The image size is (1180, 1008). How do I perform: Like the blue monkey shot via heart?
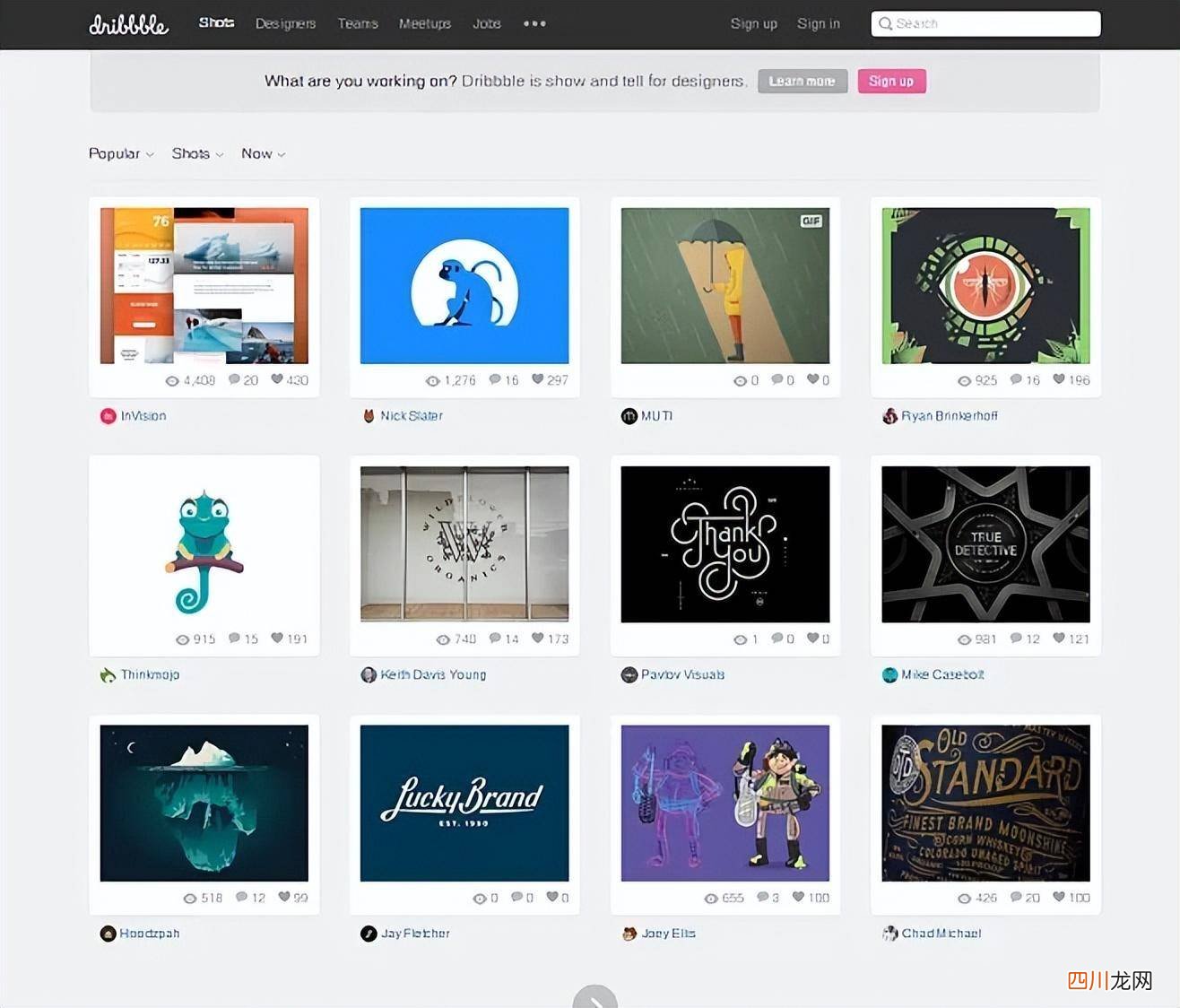[537, 379]
